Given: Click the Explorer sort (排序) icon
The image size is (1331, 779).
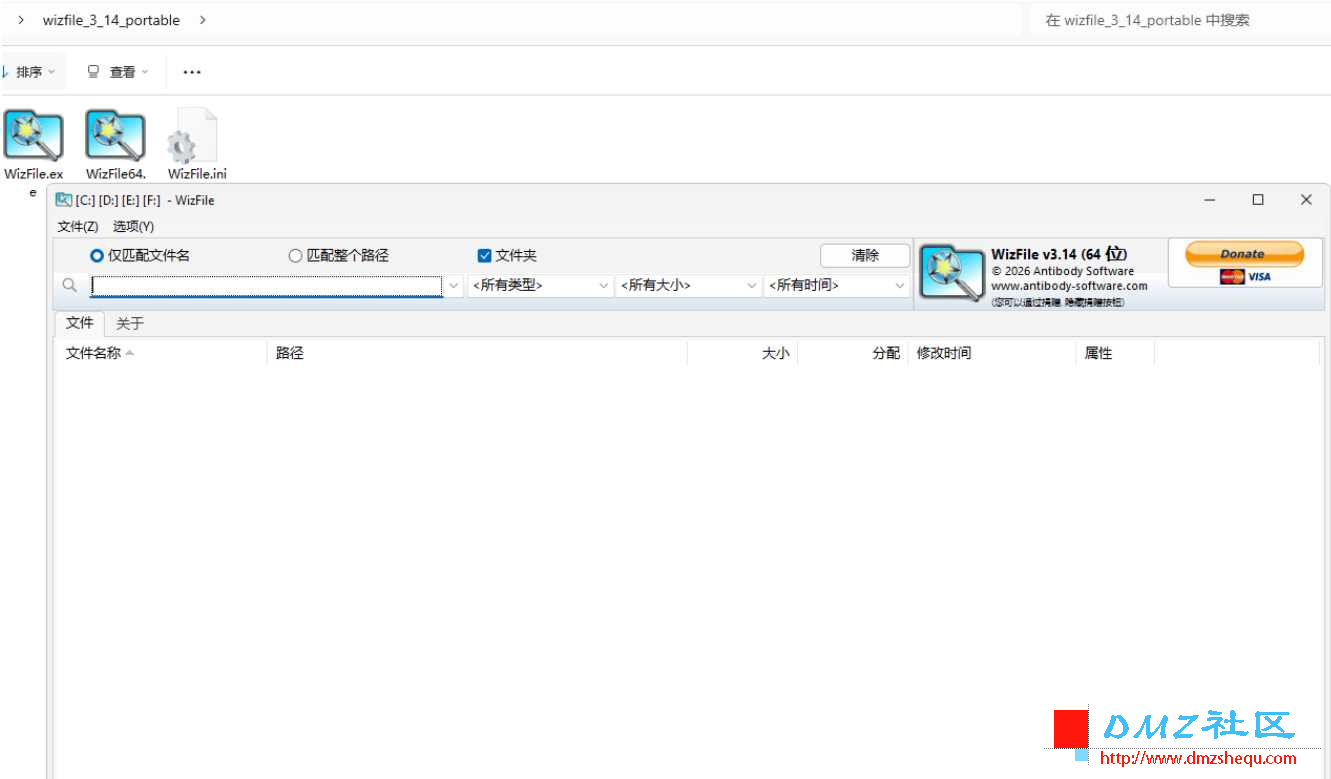Looking at the screenshot, I should tap(5, 72).
